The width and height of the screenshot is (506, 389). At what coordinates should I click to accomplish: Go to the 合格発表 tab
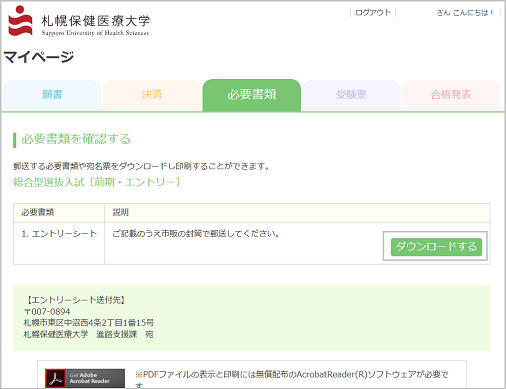tap(451, 95)
